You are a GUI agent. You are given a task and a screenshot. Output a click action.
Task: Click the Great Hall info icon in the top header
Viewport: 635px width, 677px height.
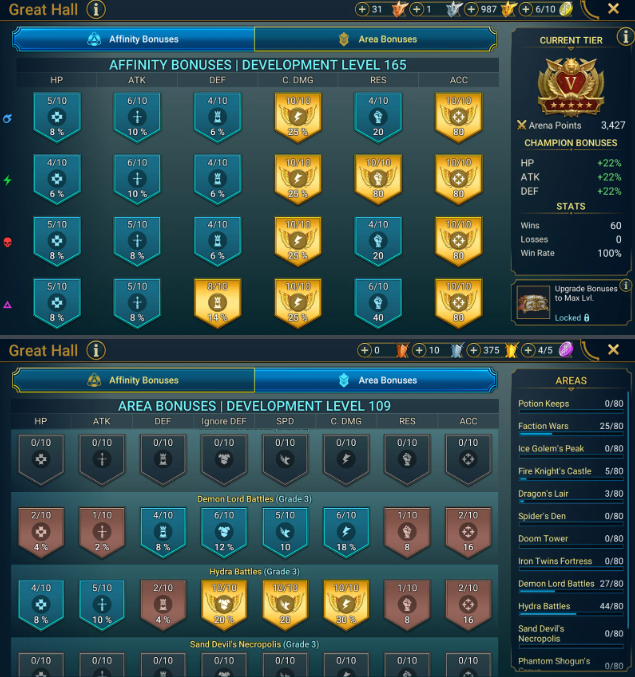(96, 9)
